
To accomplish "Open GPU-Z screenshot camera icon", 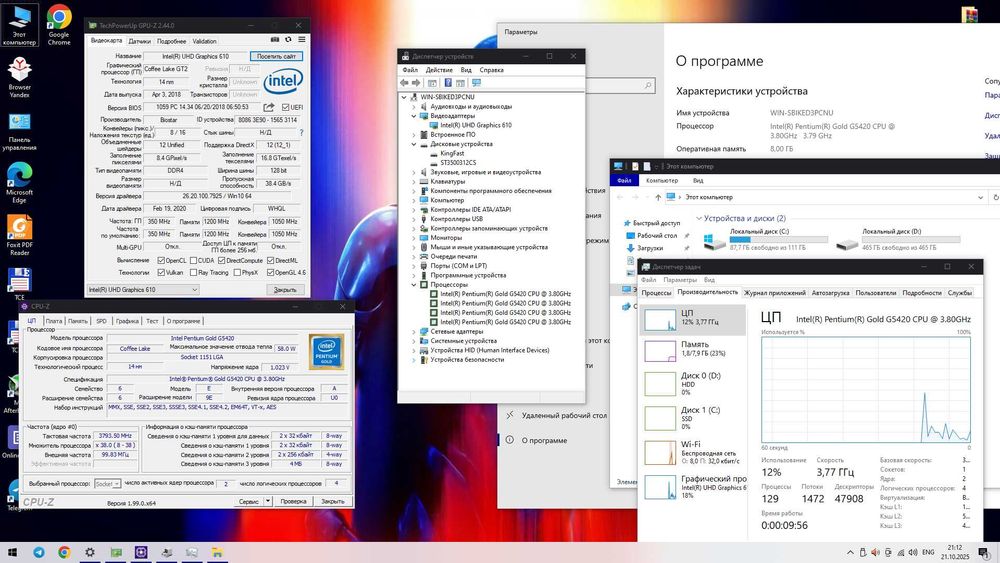I will (x=275, y=40).
